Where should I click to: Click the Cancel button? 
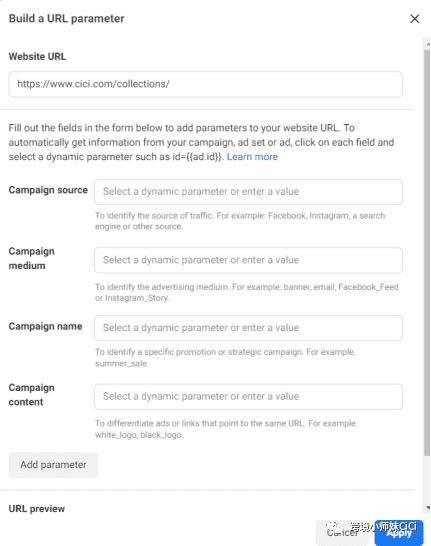(x=343, y=533)
